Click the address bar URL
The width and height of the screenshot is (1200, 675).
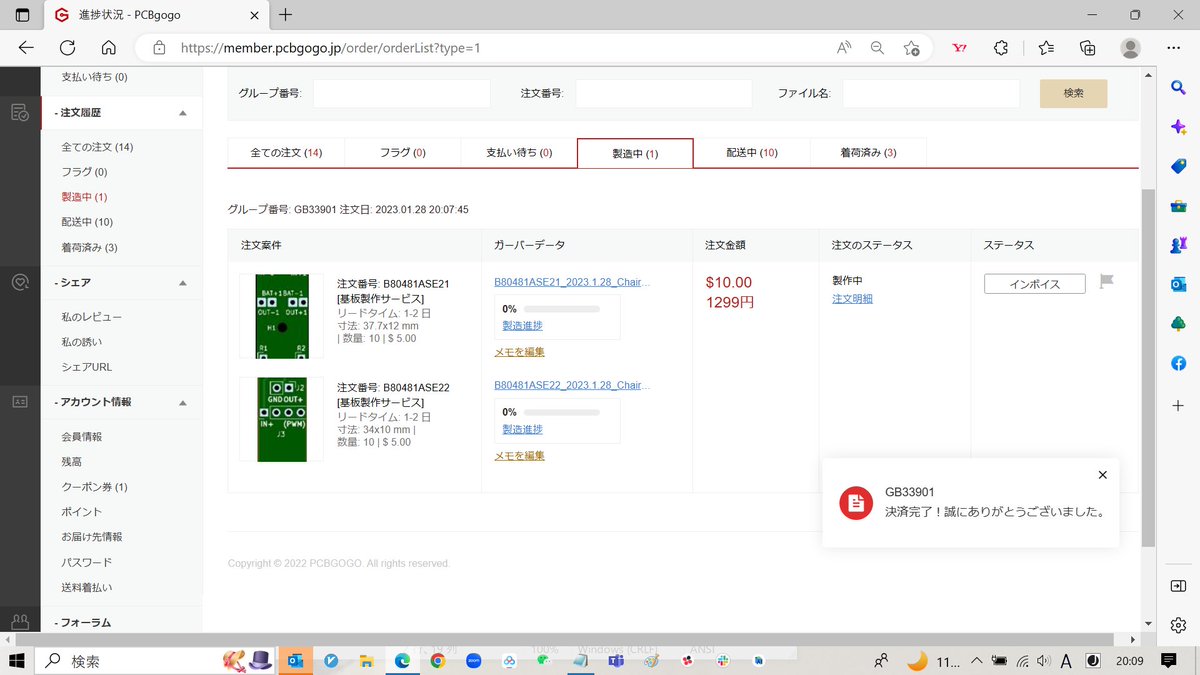pos(331,47)
